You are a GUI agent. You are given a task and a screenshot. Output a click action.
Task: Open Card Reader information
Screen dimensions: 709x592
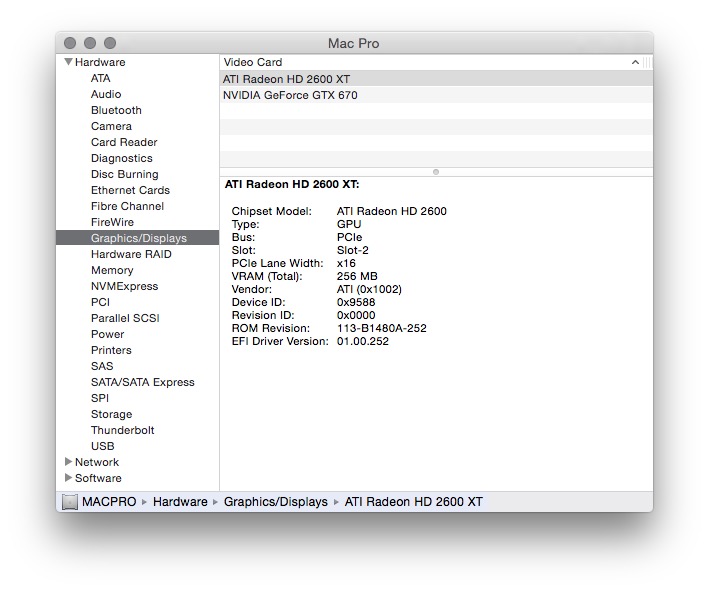coord(124,142)
